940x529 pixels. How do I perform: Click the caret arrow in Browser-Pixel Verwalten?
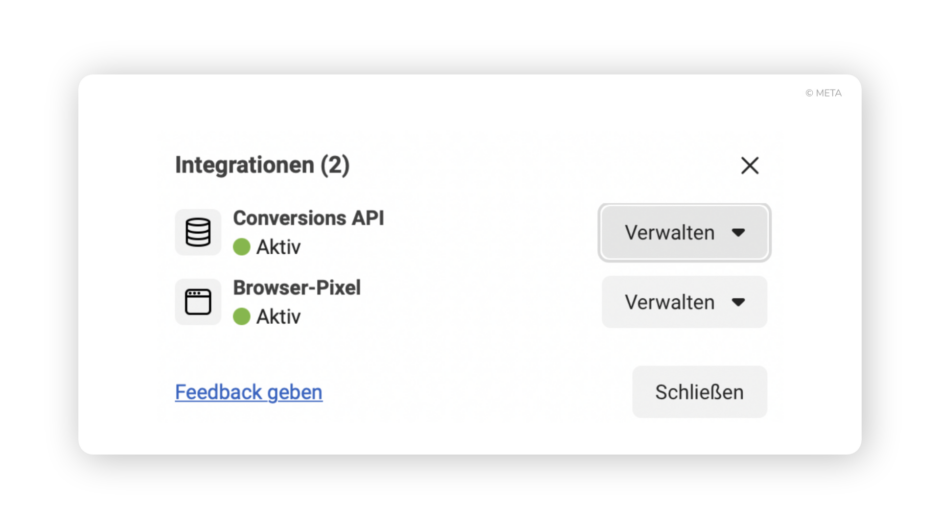pyautogui.click(x=739, y=302)
